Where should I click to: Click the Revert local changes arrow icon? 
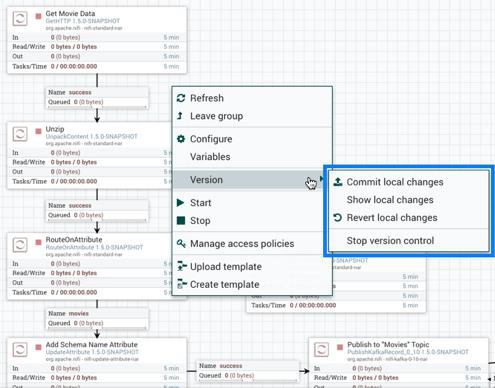pos(338,218)
